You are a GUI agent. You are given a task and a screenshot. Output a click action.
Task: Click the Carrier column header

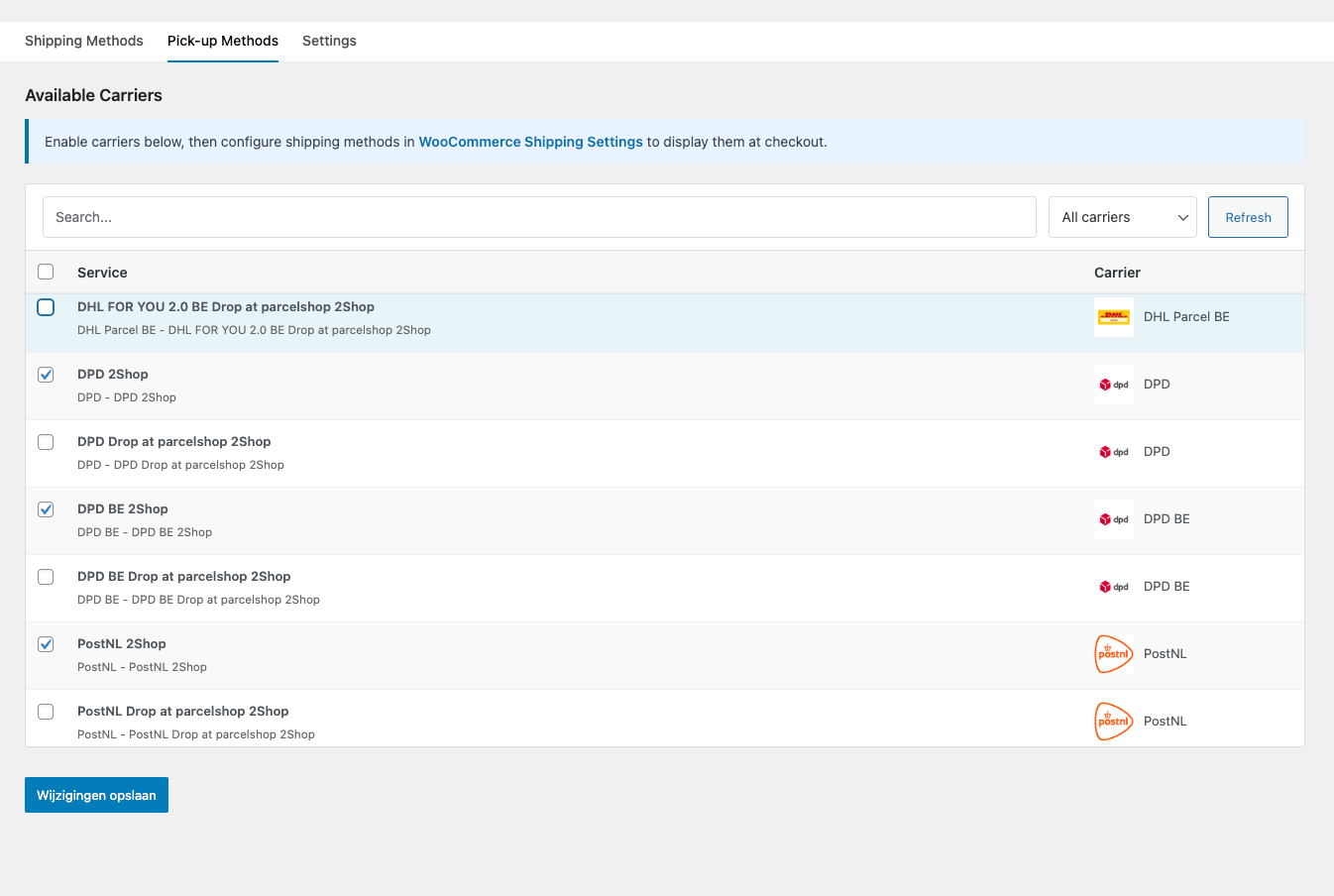1117,273
